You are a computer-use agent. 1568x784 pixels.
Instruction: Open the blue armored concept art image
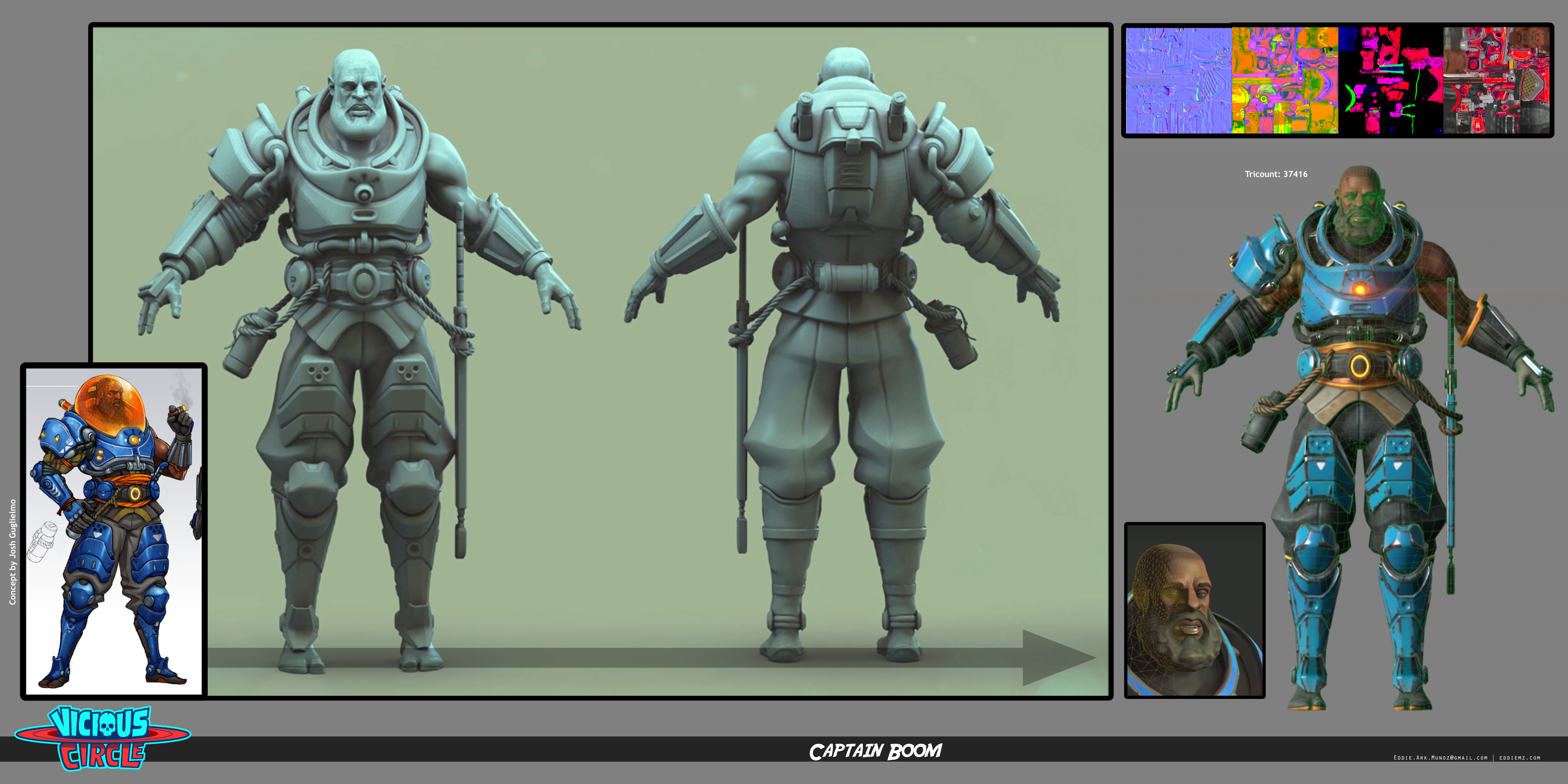point(114,531)
